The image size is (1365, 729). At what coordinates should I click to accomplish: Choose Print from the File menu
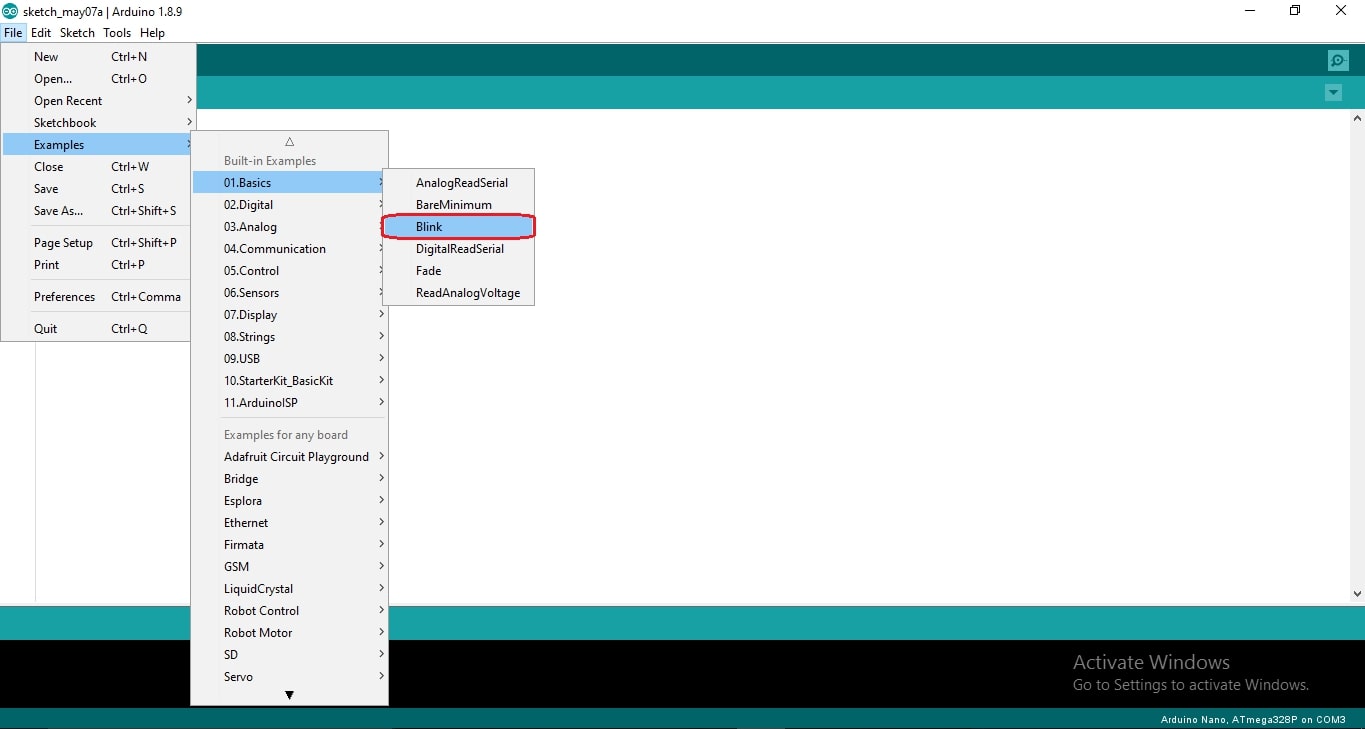point(98,265)
